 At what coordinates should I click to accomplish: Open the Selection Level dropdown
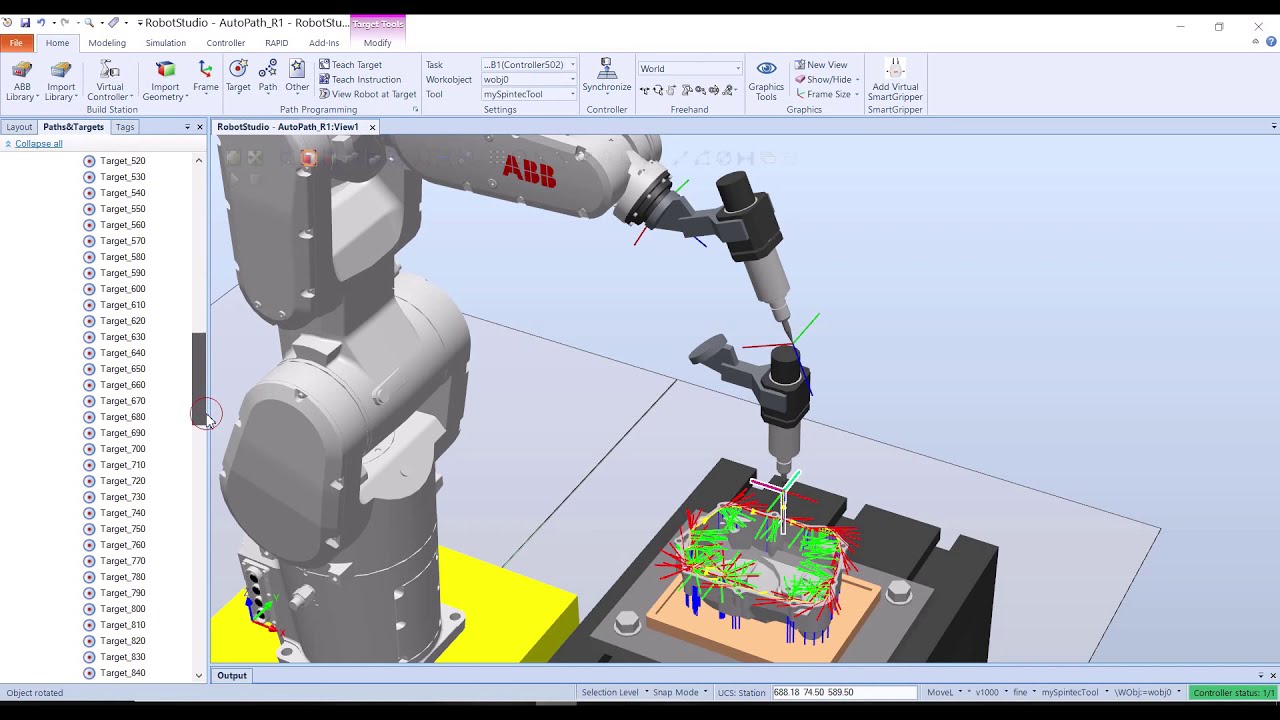coord(614,692)
